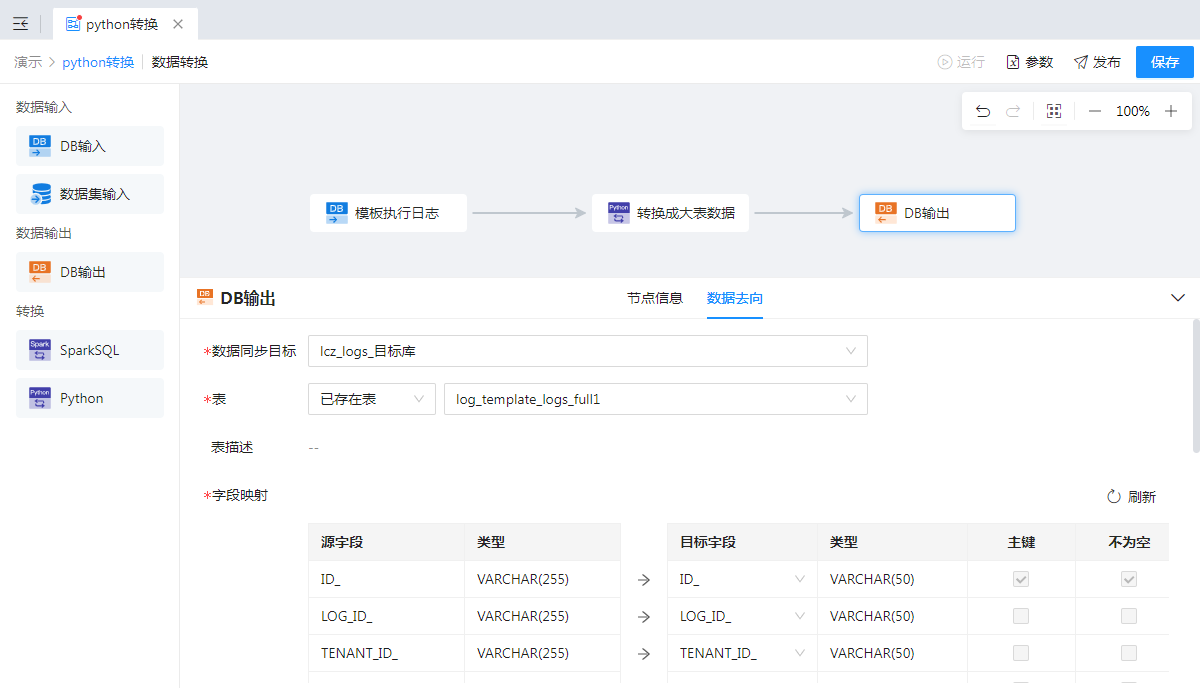The height and width of the screenshot is (688, 1200).
Task: Click the panel's vertical scrollbar
Action: tap(1195, 385)
